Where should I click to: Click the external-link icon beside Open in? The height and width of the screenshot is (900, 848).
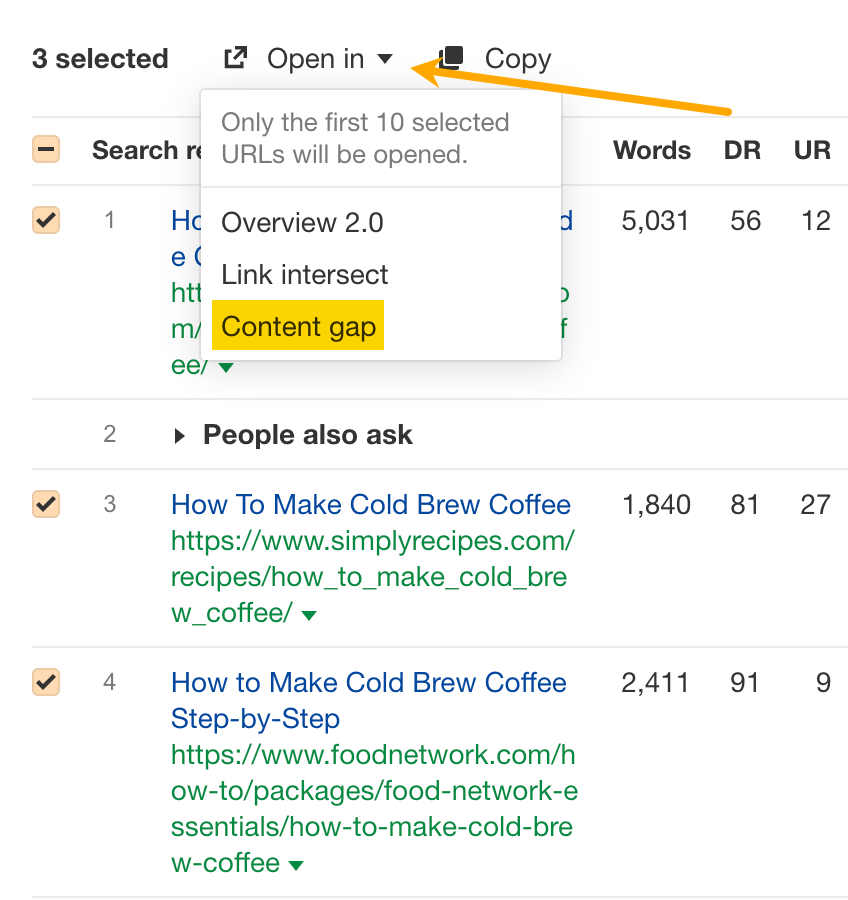click(x=234, y=57)
